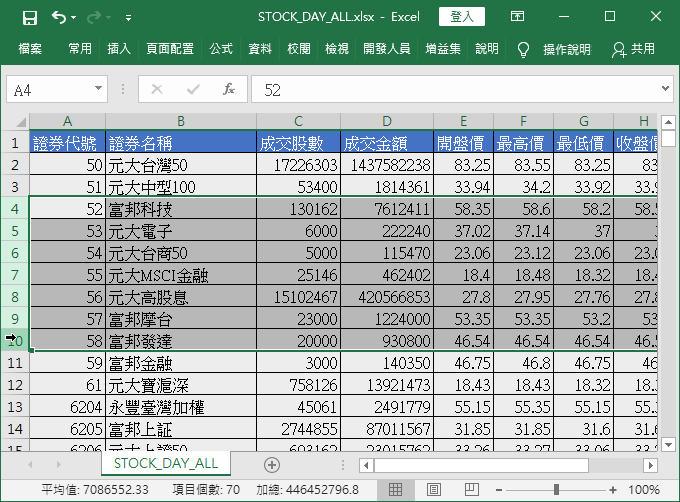Screen dimensions: 680x502
Task: Click the 操作說明 search box
Action: click(x=567, y=49)
